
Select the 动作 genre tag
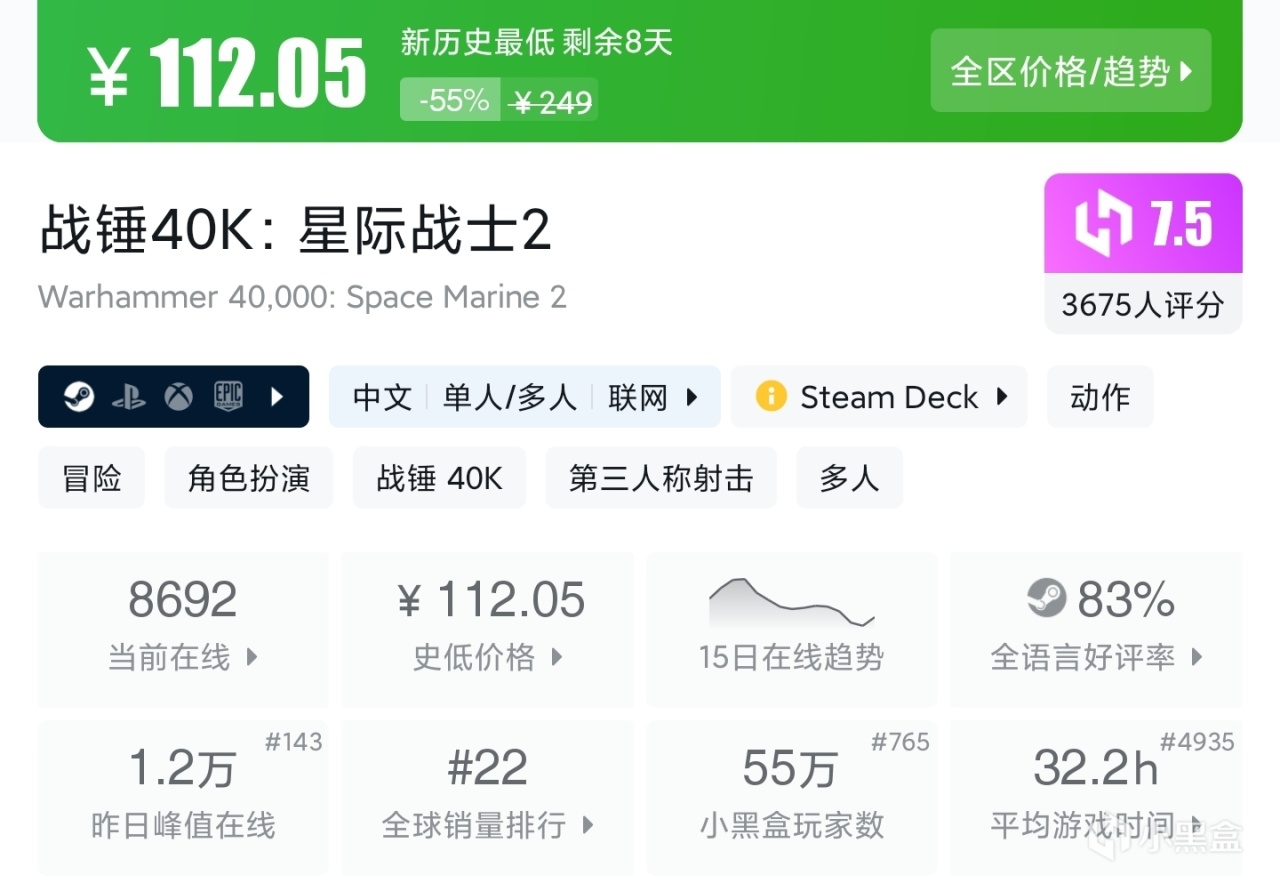[1100, 397]
